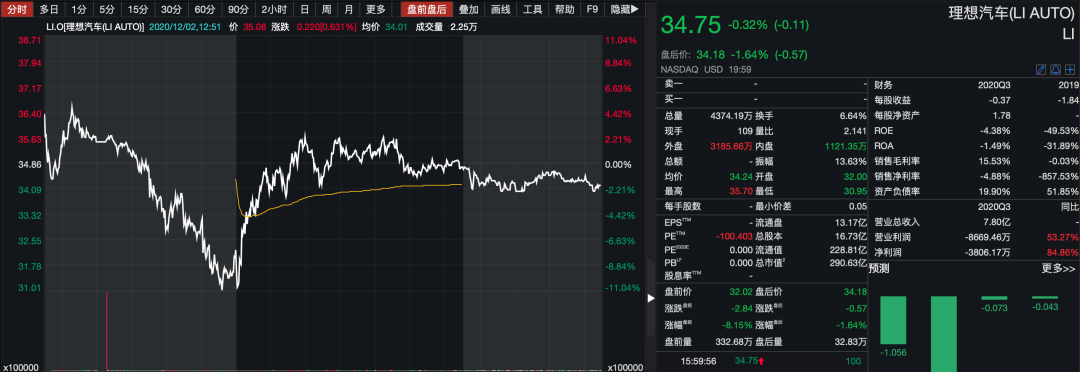Toggle 叠加 overlay mode
The image size is (1080, 372).
click(468, 9)
